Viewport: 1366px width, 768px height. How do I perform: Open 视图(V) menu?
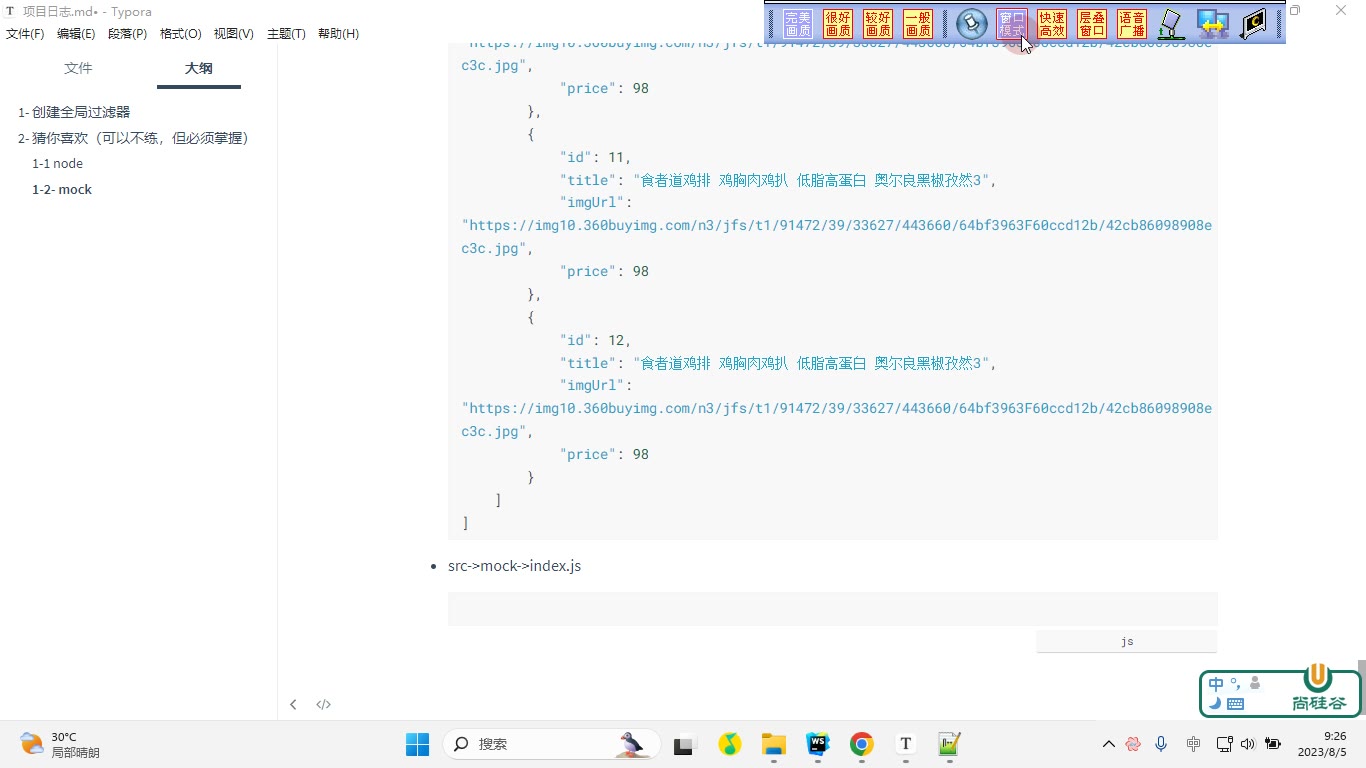[x=233, y=34]
